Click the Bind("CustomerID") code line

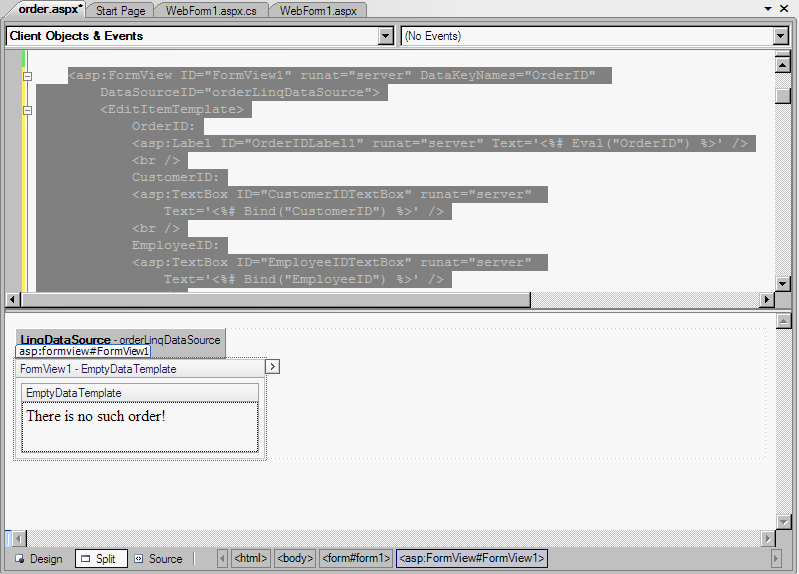coord(304,212)
